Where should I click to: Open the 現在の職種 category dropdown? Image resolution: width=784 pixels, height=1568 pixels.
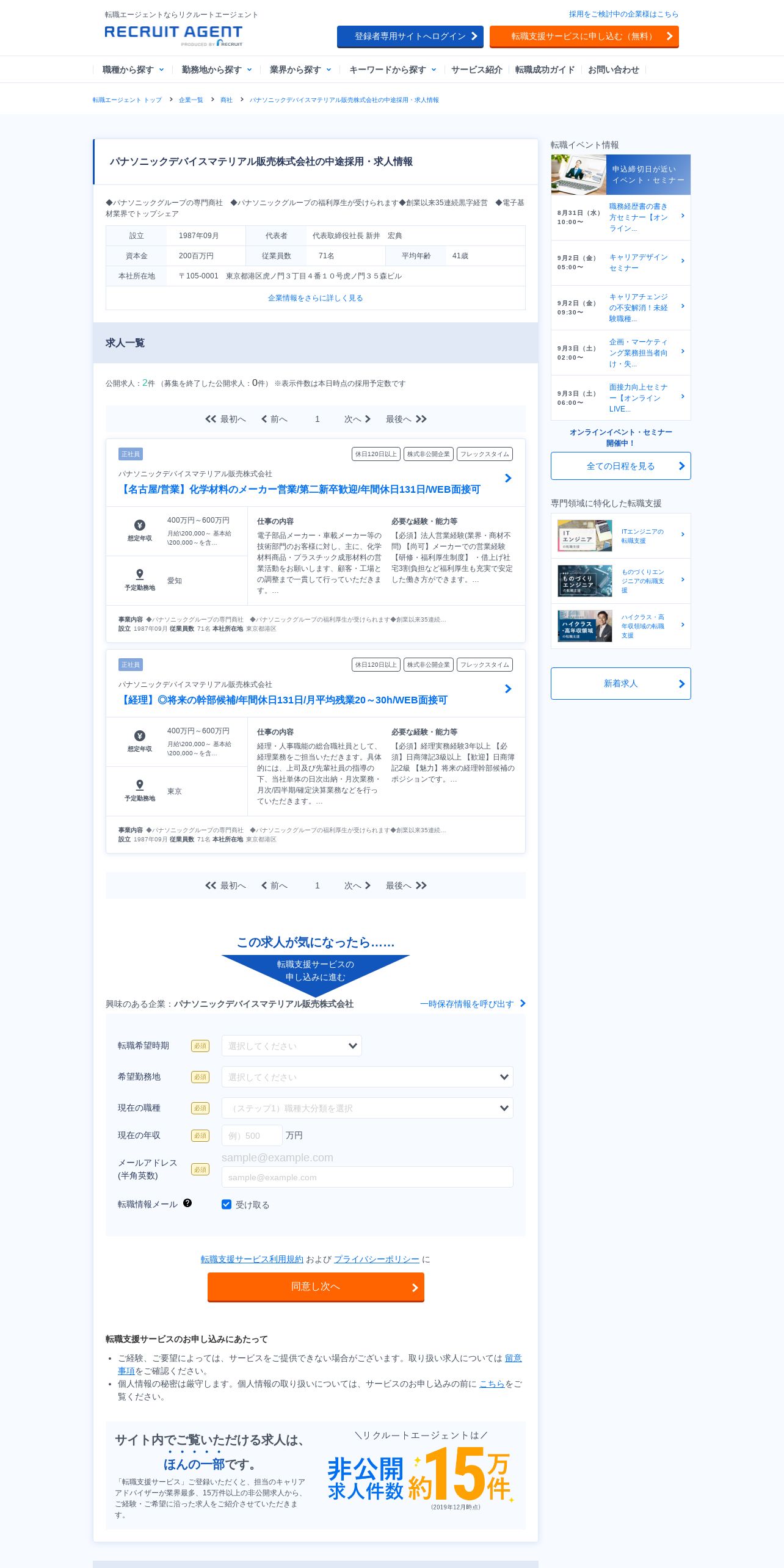tap(368, 1108)
